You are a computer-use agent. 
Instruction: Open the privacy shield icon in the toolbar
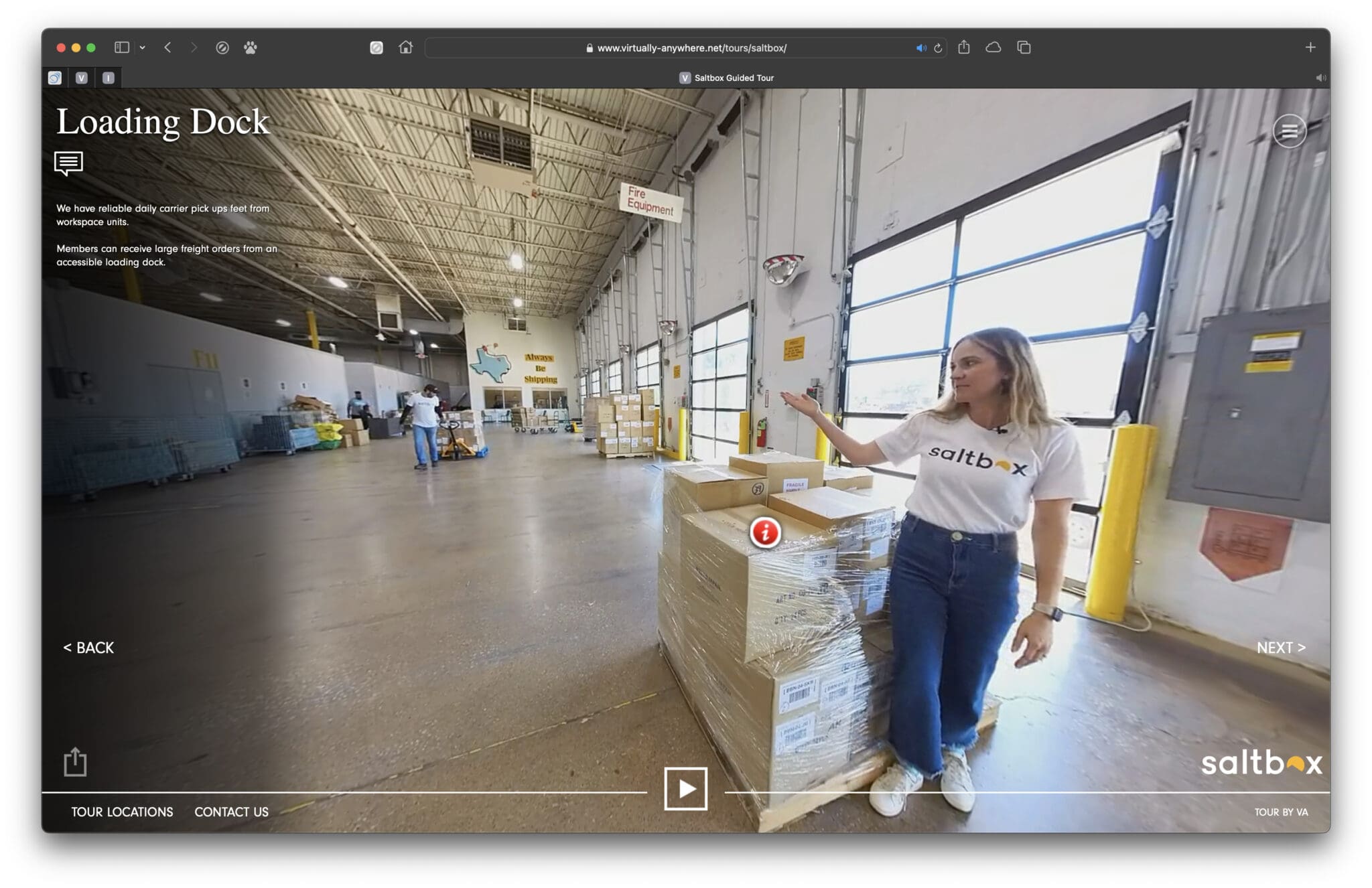tap(223, 48)
